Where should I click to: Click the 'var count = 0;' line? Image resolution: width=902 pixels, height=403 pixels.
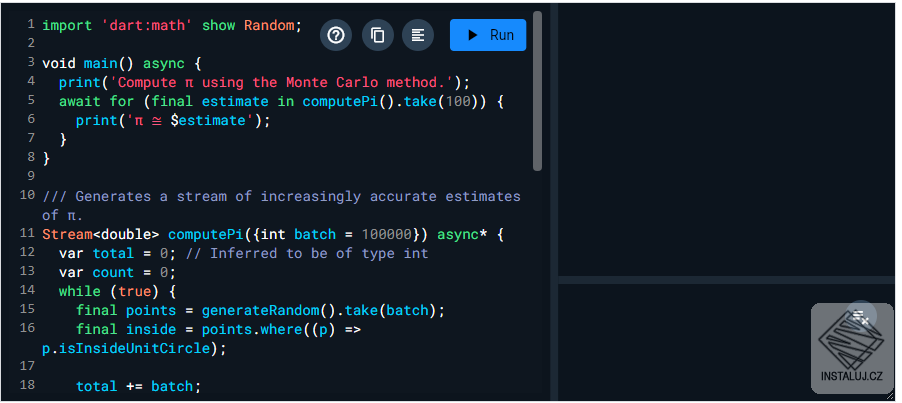pos(117,272)
